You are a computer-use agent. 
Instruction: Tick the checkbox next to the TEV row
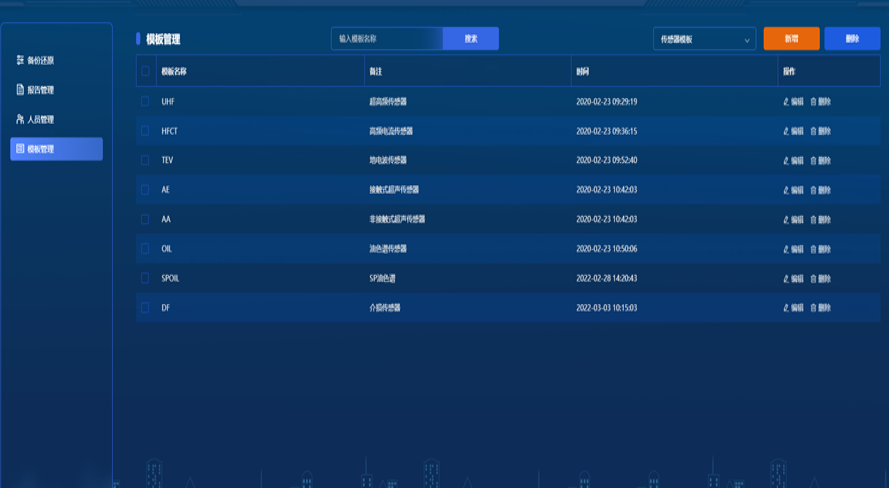146,160
